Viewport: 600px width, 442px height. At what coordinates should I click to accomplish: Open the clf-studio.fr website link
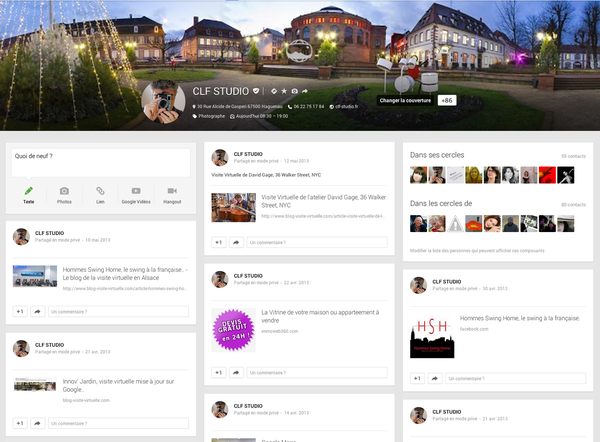(346, 106)
